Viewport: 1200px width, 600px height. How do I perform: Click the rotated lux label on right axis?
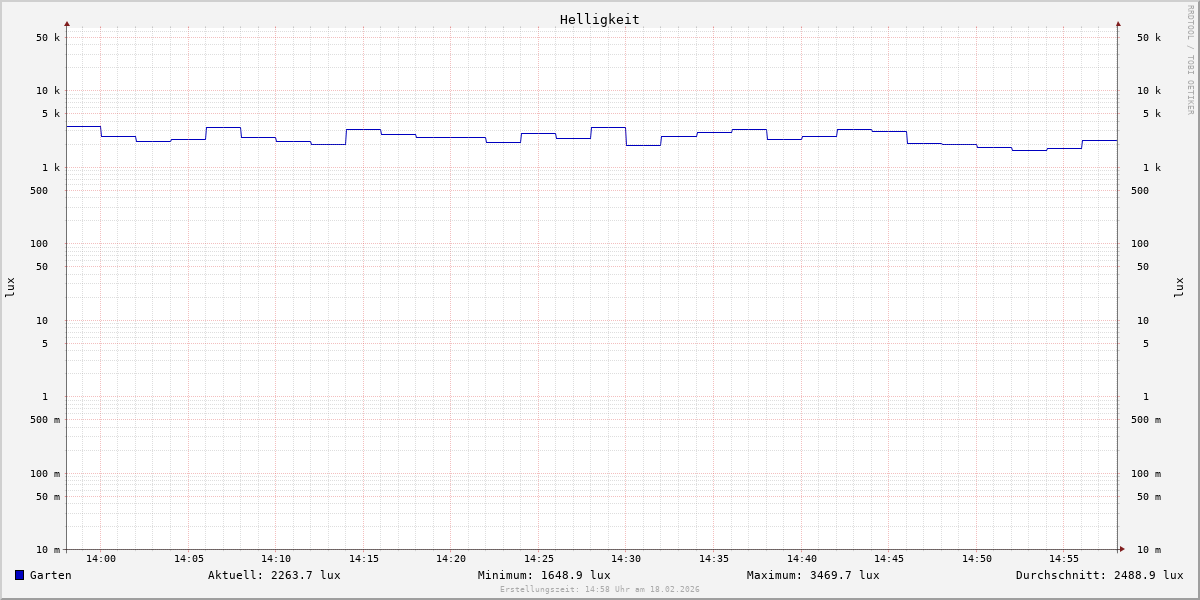click(x=1179, y=287)
